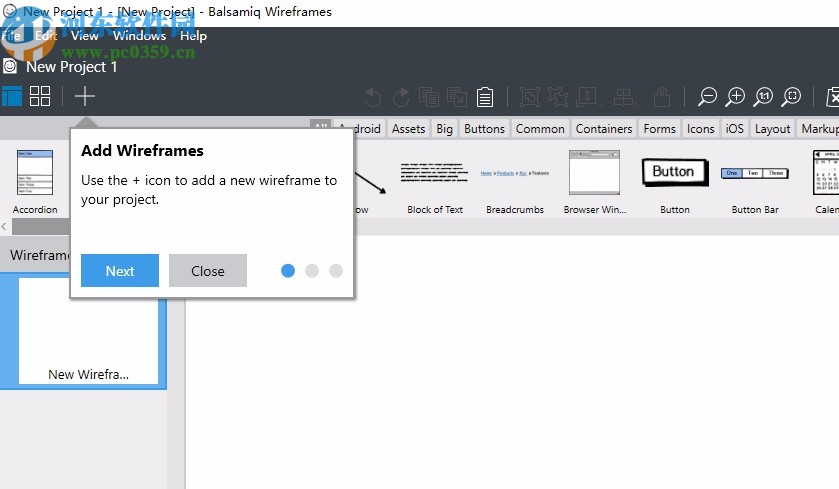Click the Undo arrow icon

pos(373,97)
